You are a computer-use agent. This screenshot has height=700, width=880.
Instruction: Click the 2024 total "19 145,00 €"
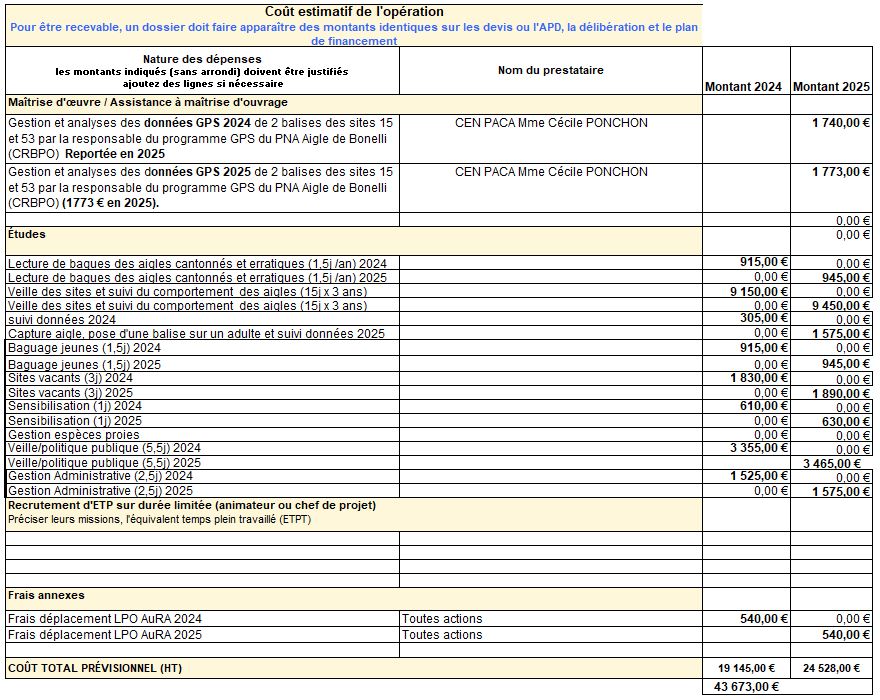pos(746,668)
